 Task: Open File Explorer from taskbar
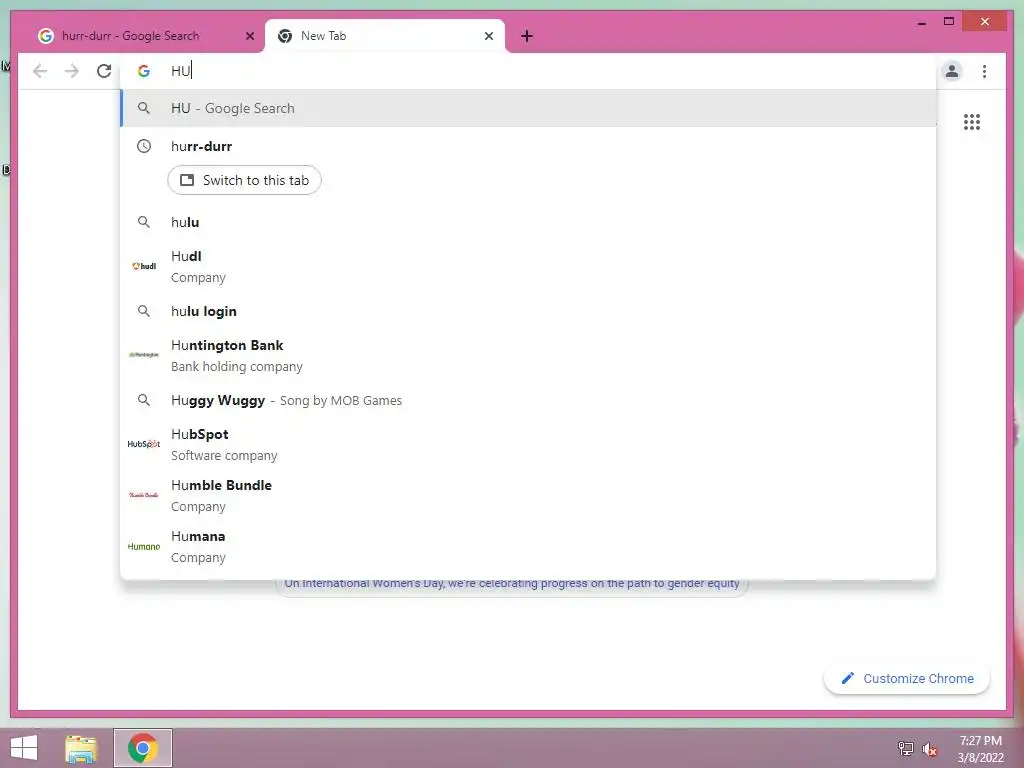point(81,748)
